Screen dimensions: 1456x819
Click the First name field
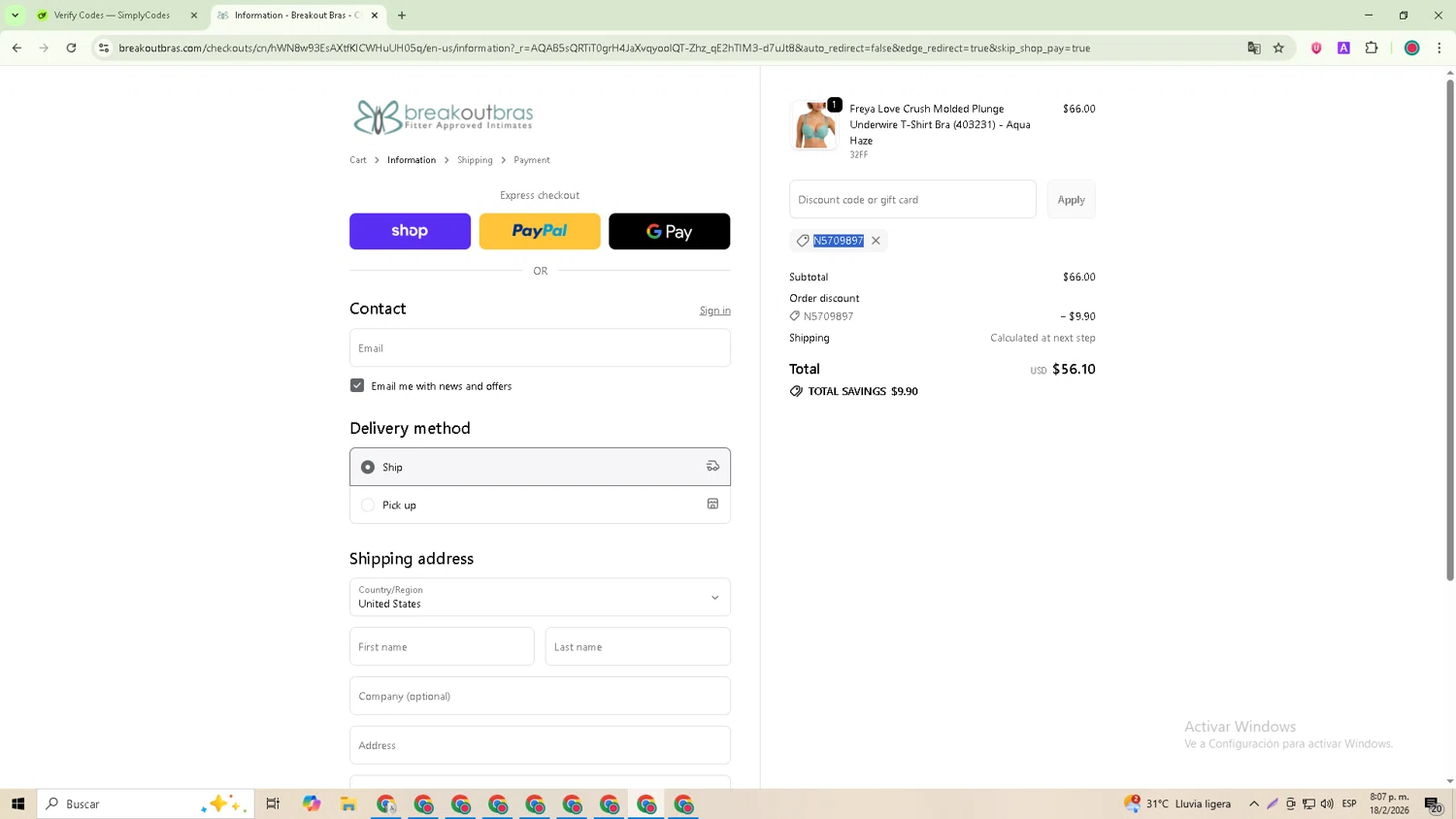pos(442,646)
